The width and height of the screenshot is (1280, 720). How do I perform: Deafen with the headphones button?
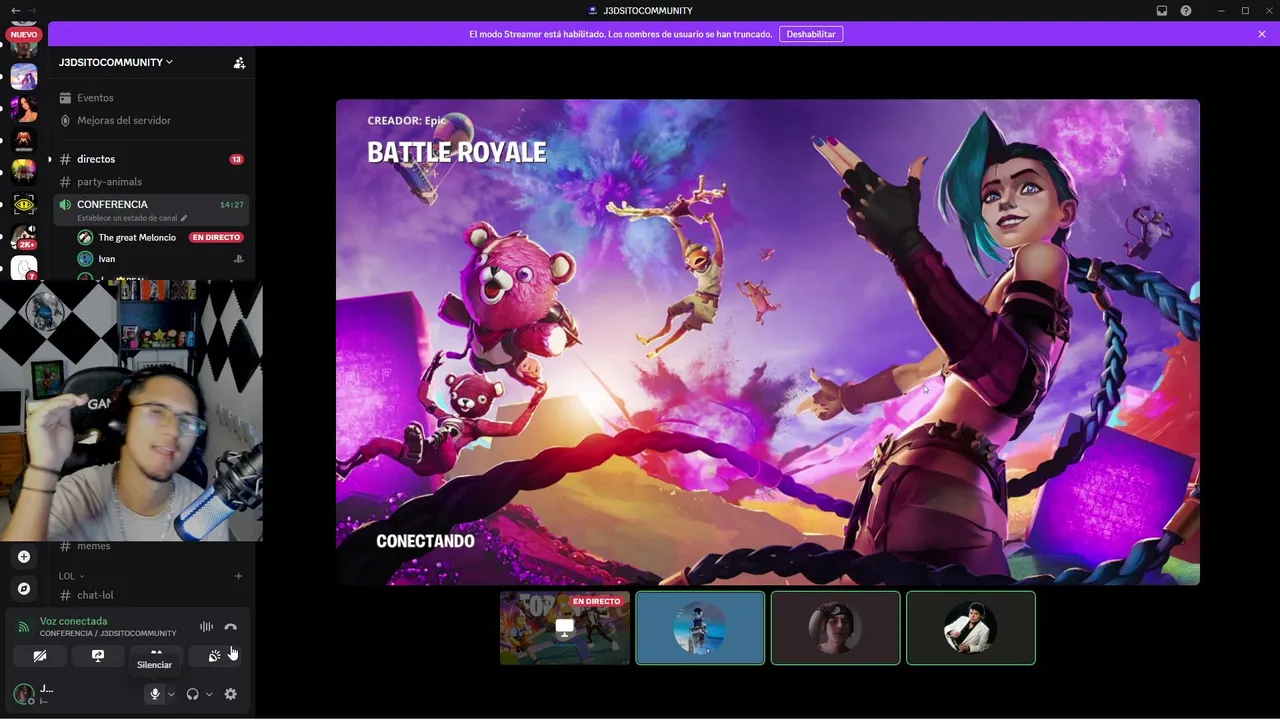[193, 694]
